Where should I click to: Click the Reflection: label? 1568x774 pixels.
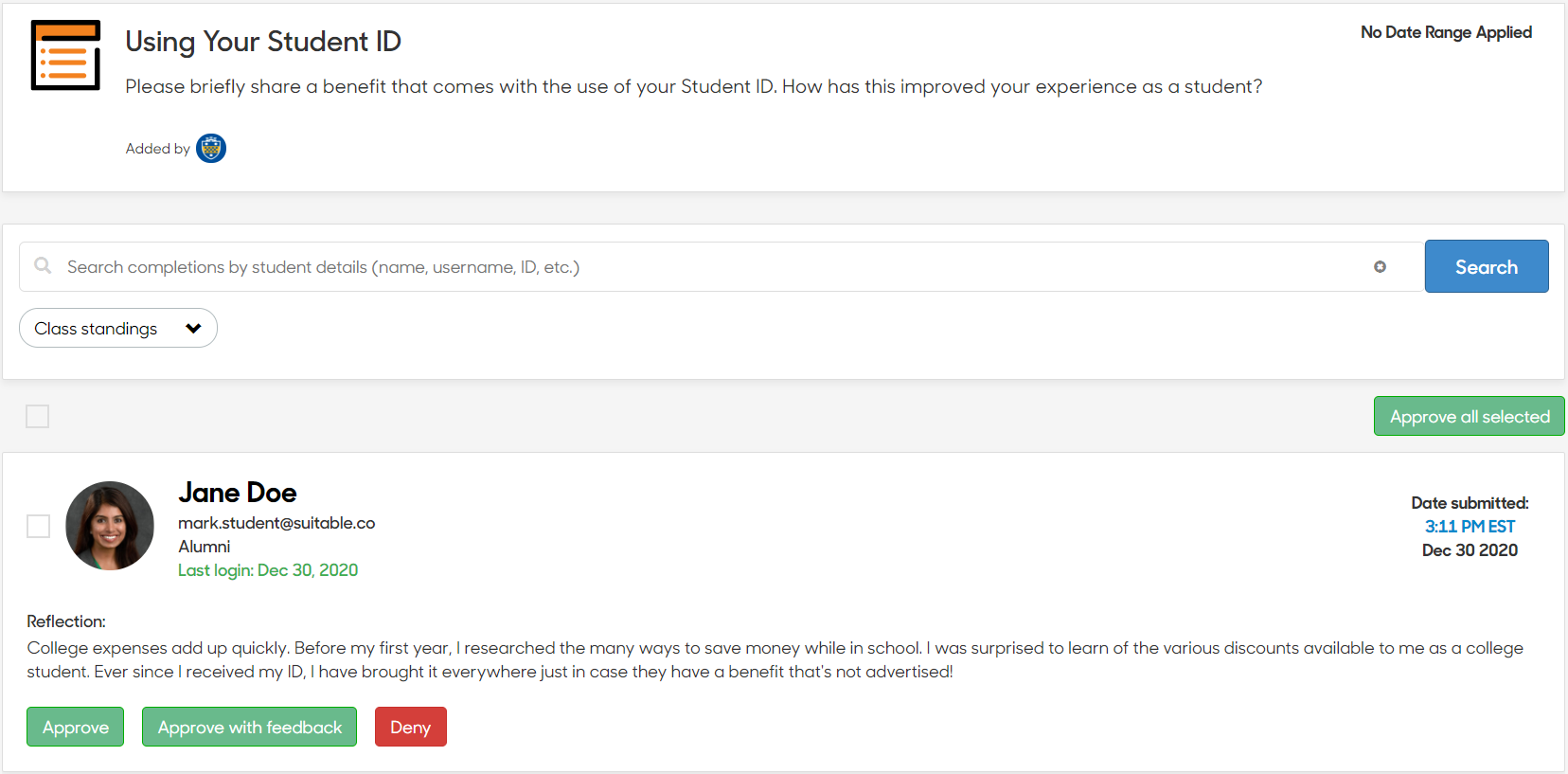click(x=66, y=621)
